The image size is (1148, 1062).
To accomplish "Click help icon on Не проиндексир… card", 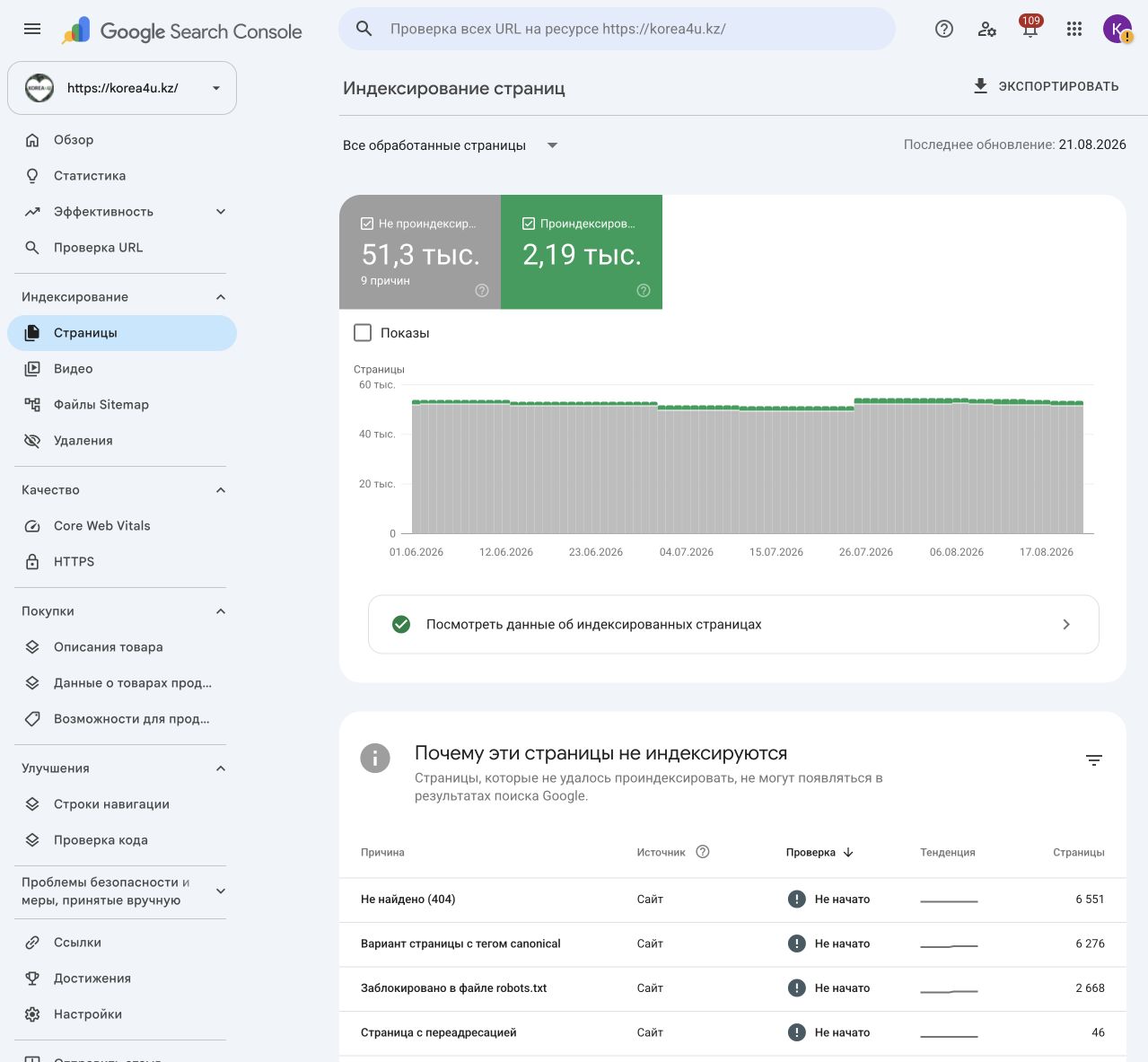I will click(x=482, y=291).
